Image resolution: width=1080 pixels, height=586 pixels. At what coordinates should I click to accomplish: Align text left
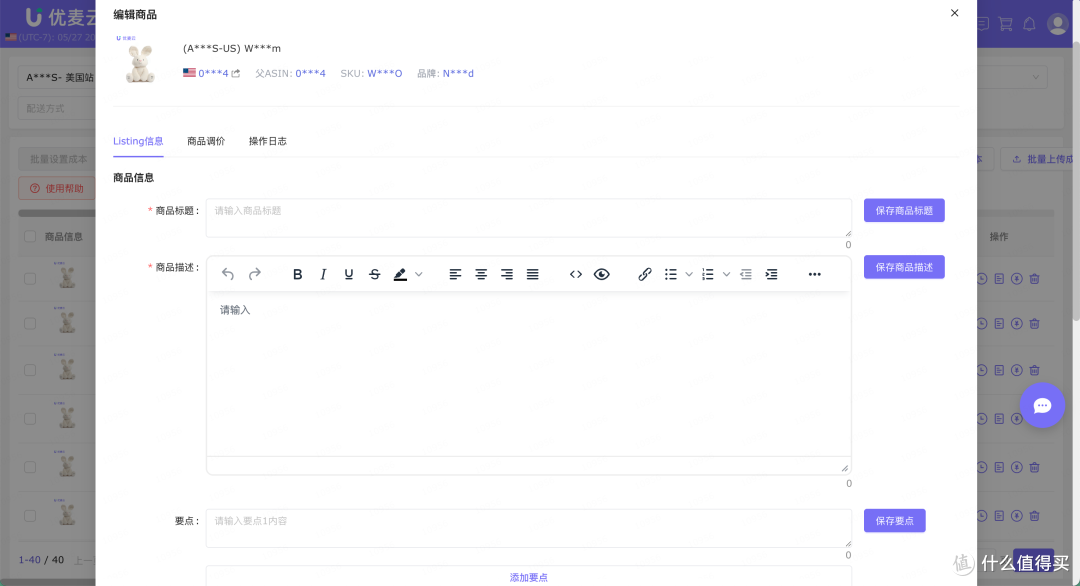(455, 274)
